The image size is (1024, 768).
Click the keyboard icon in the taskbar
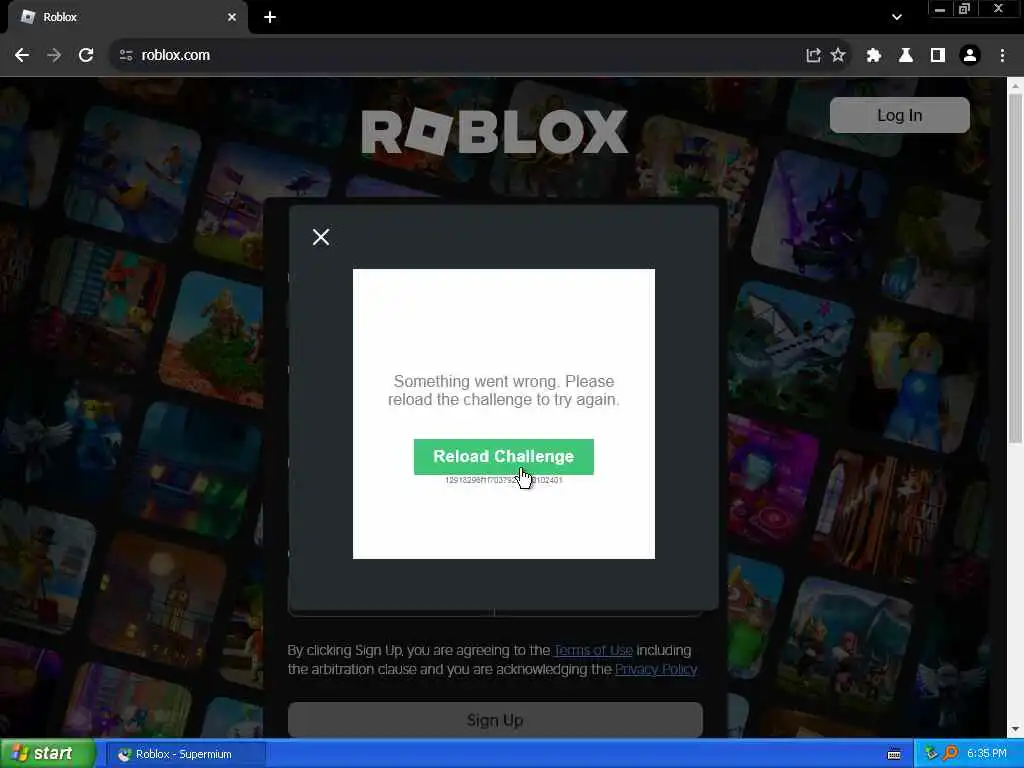coord(894,754)
